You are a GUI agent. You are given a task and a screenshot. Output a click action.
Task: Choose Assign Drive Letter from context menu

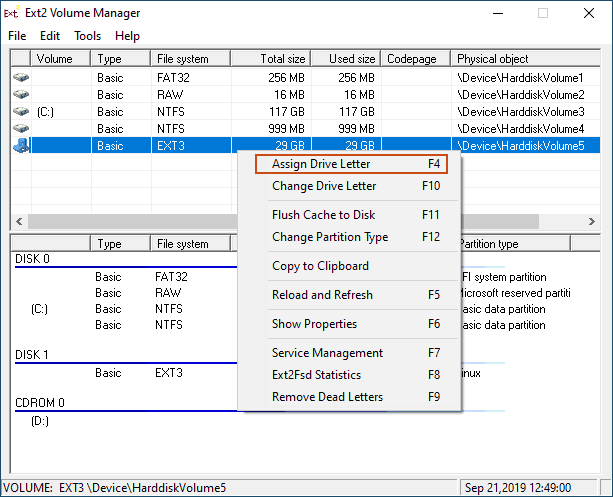[351, 164]
